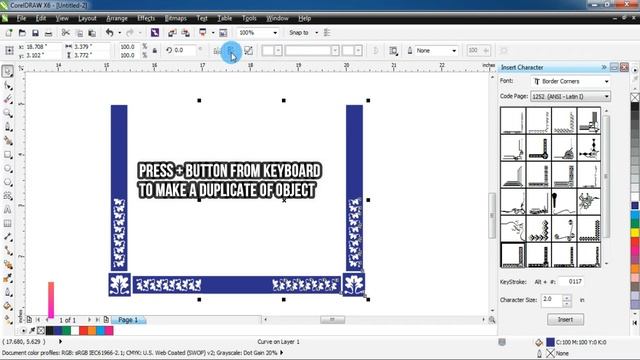The height and width of the screenshot is (360, 640).
Task: Increase Character Size with up stepper
Action: [567, 298]
